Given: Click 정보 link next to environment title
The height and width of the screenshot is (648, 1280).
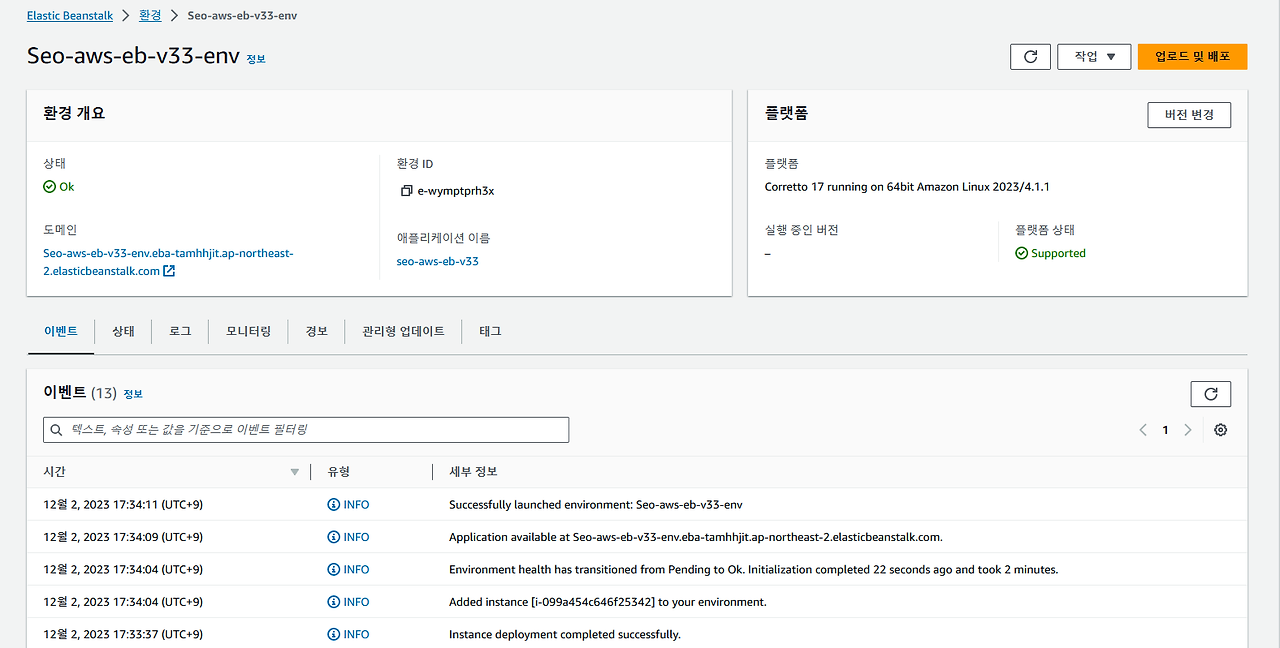Looking at the screenshot, I should coord(256,59).
